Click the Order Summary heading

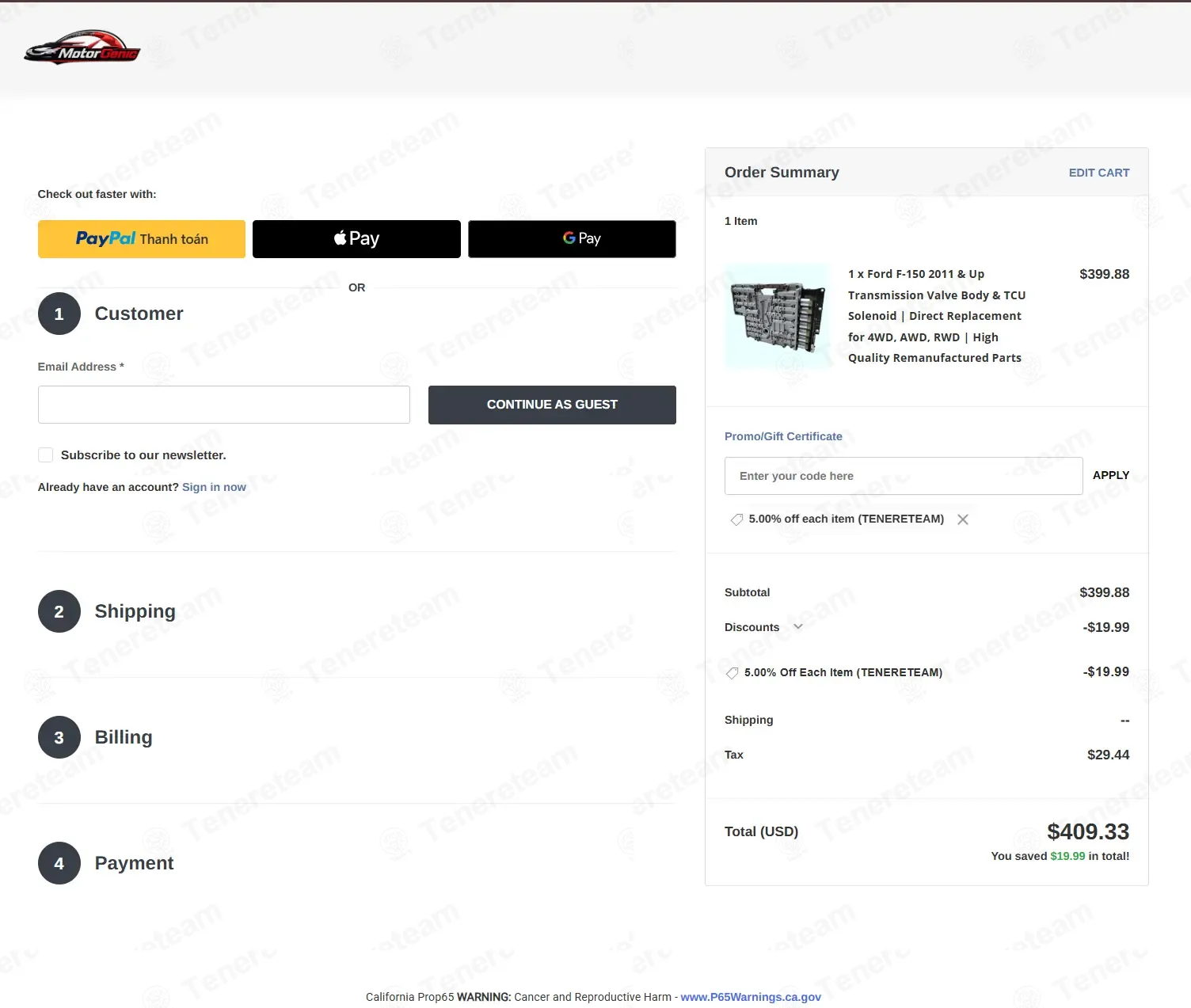click(x=782, y=173)
